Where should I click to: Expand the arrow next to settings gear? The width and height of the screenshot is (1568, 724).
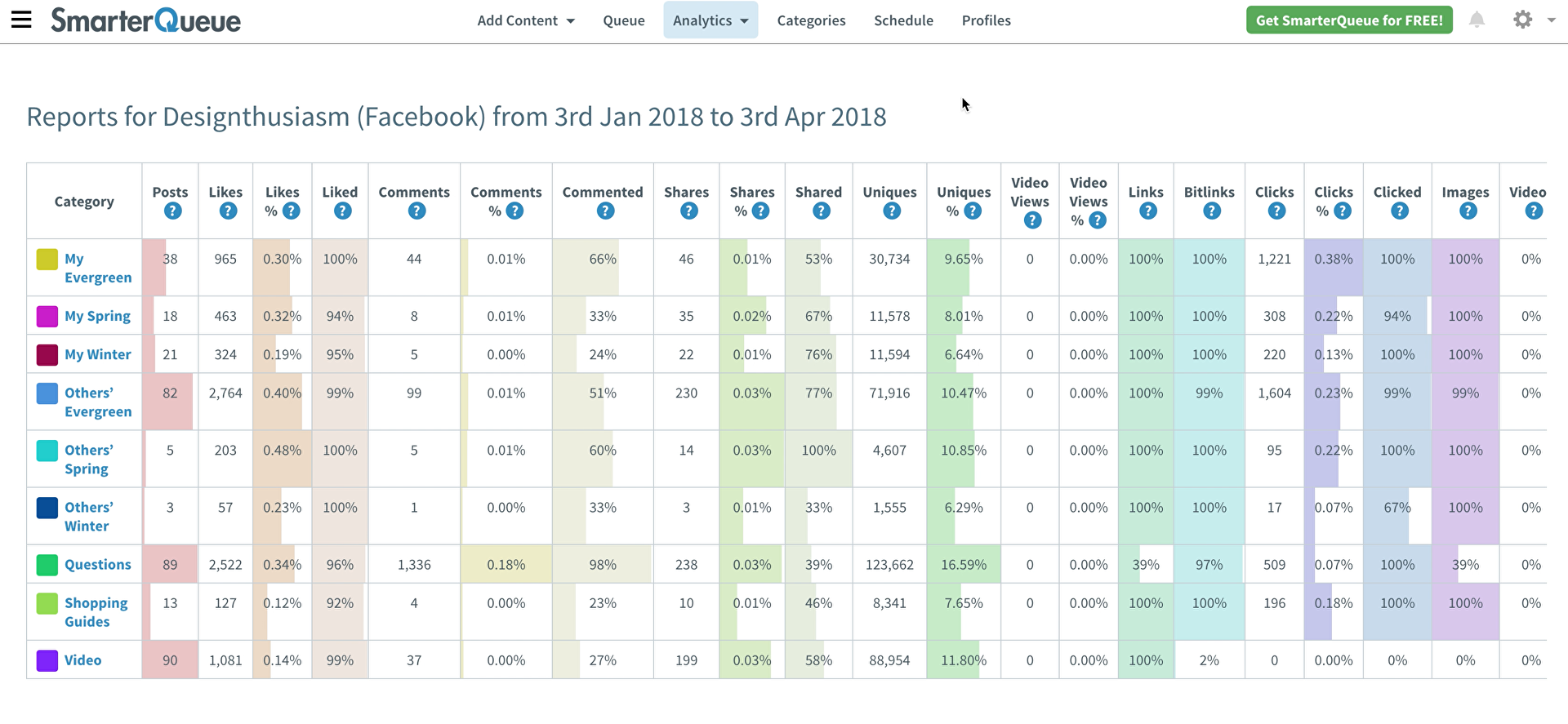click(x=1551, y=20)
